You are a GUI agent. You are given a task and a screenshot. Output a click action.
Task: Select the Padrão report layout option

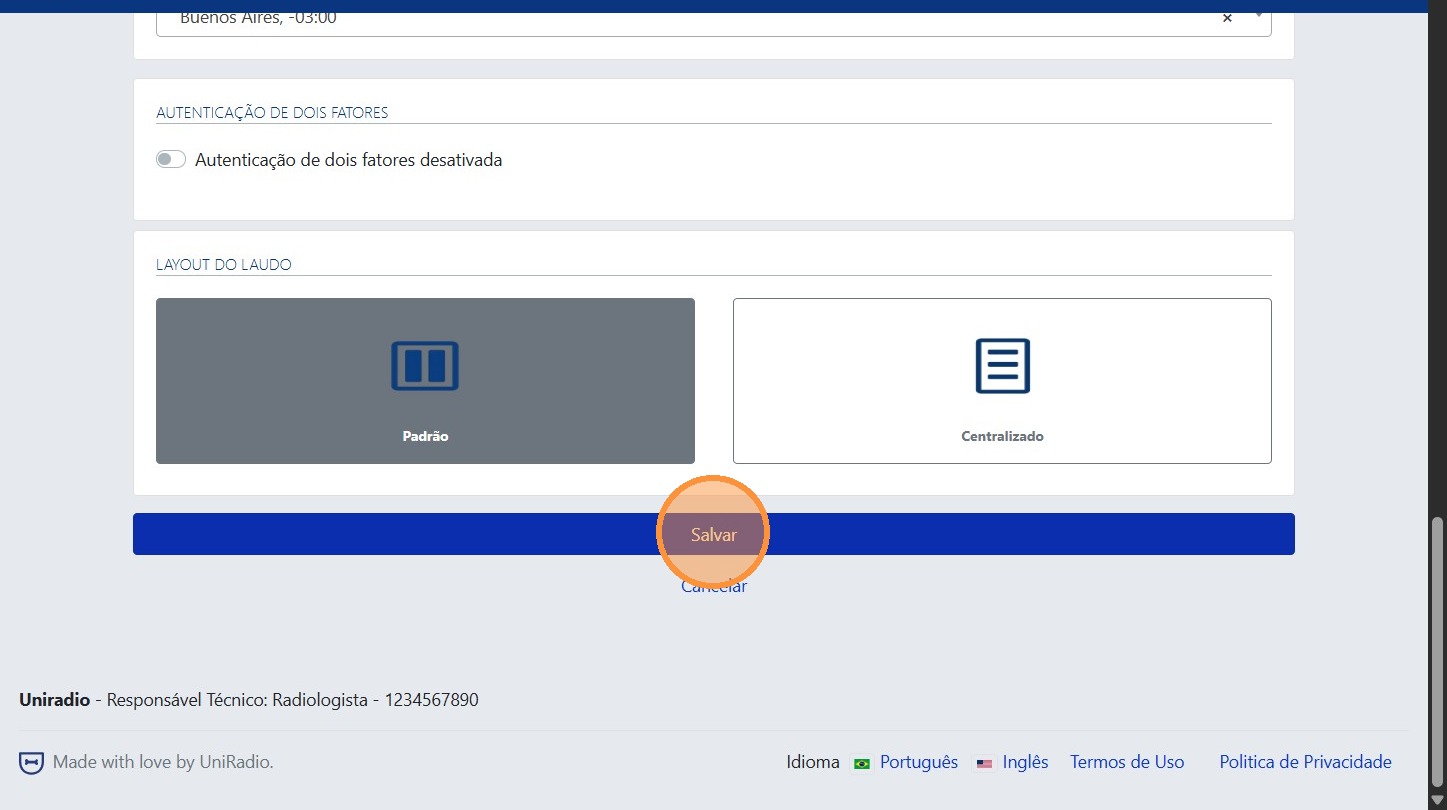(x=425, y=381)
